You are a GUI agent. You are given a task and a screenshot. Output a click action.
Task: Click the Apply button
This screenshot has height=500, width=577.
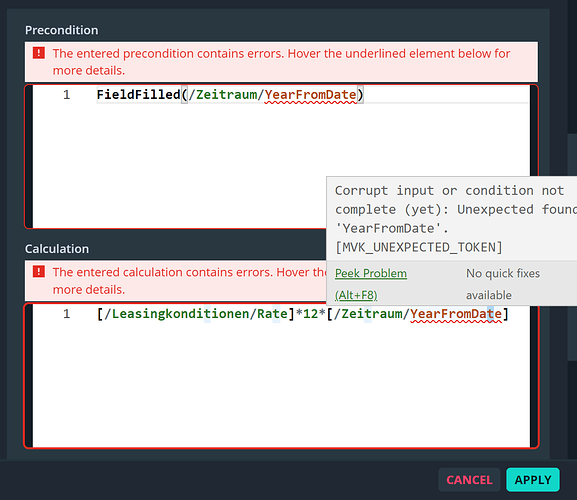[533, 480]
